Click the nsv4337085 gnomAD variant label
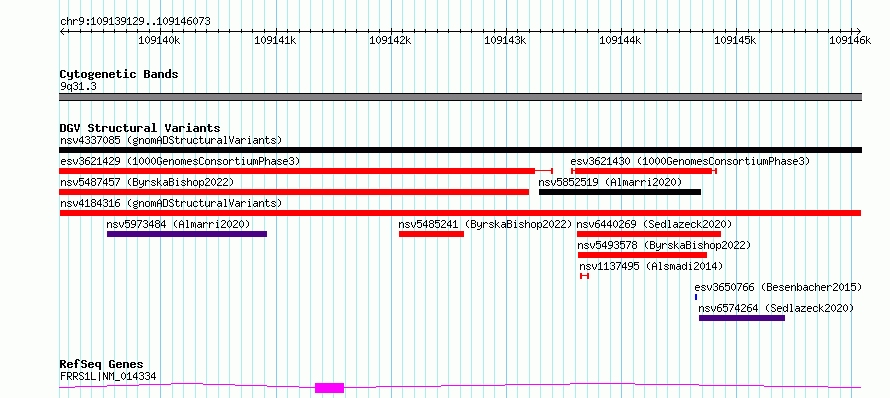Screen dimensions: 890x398 [171, 140]
